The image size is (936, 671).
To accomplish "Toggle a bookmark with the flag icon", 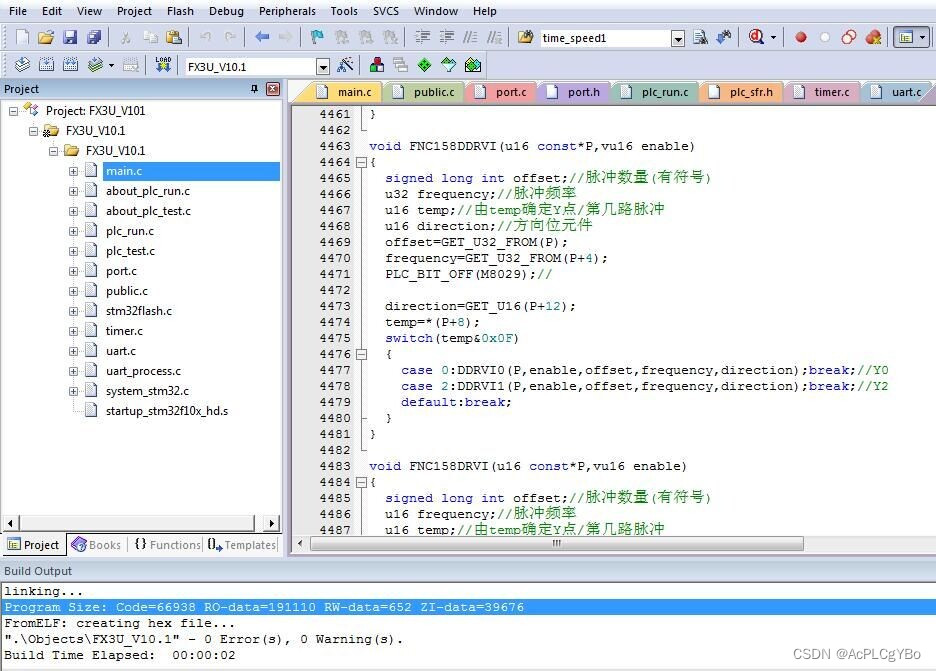I will [x=317, y=37].
